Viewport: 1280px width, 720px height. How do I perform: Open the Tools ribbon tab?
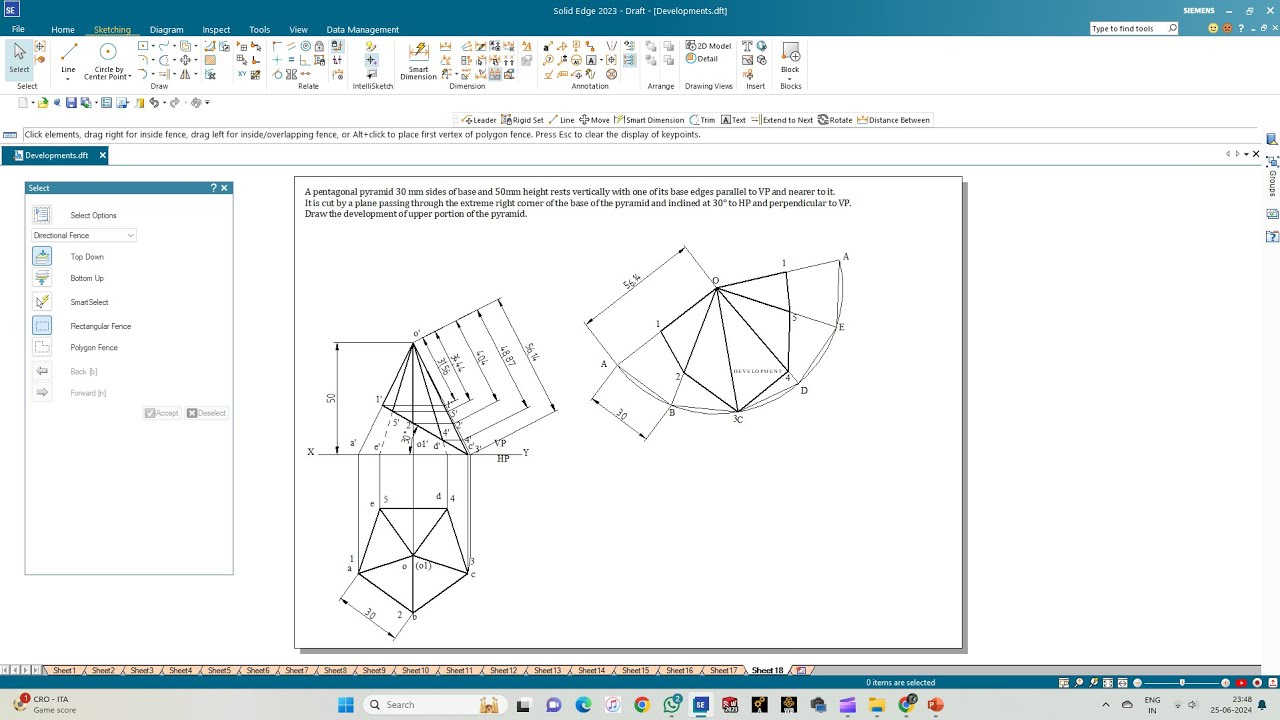tap(259, 30)
